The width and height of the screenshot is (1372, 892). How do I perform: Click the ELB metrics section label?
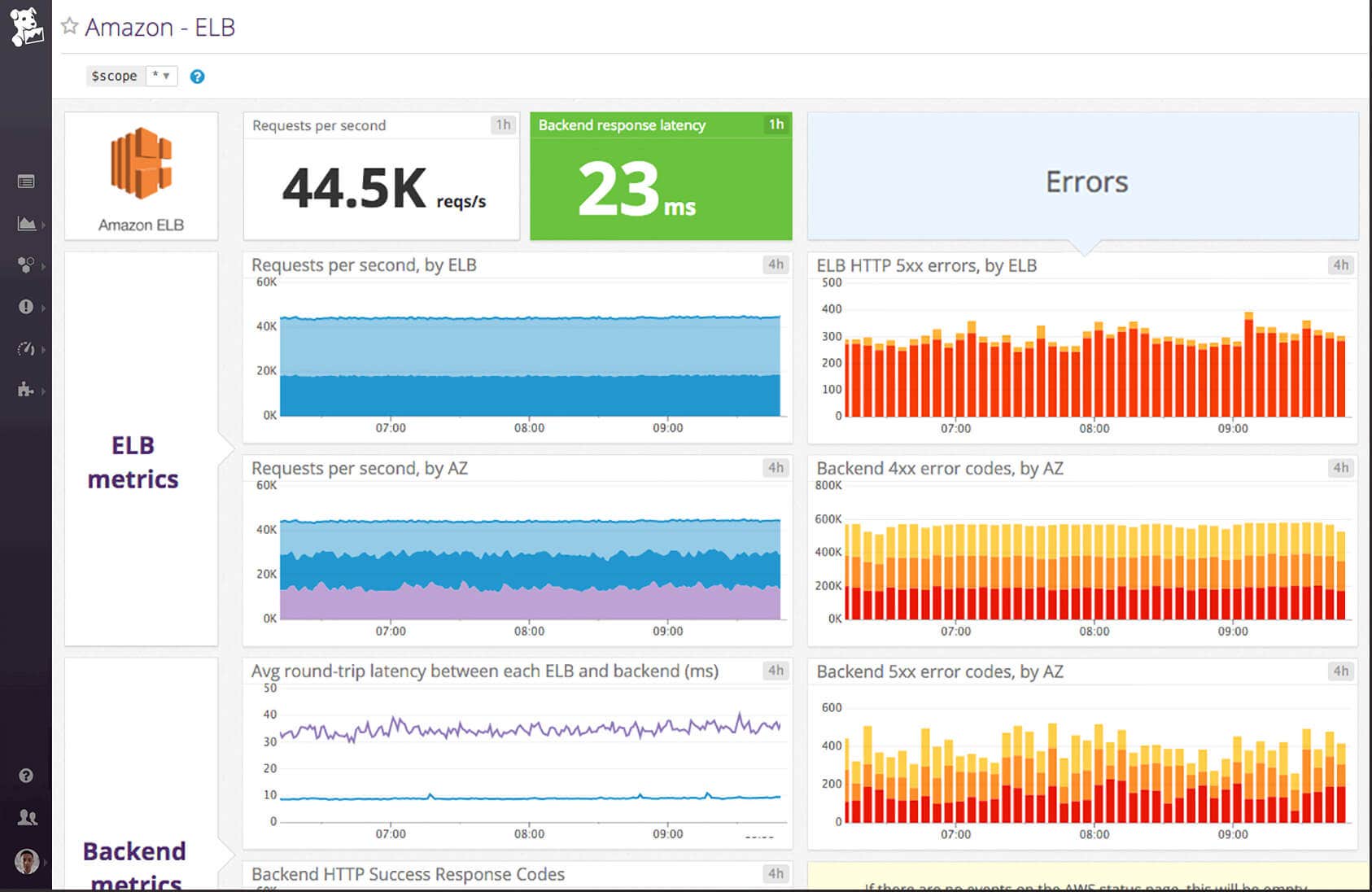(x=133, y=461)
